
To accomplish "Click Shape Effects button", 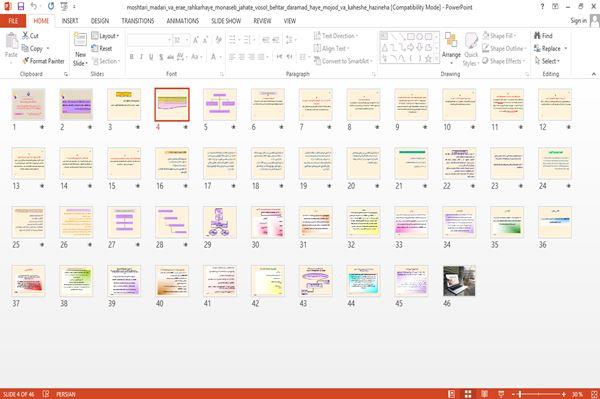I will (504, 61).
